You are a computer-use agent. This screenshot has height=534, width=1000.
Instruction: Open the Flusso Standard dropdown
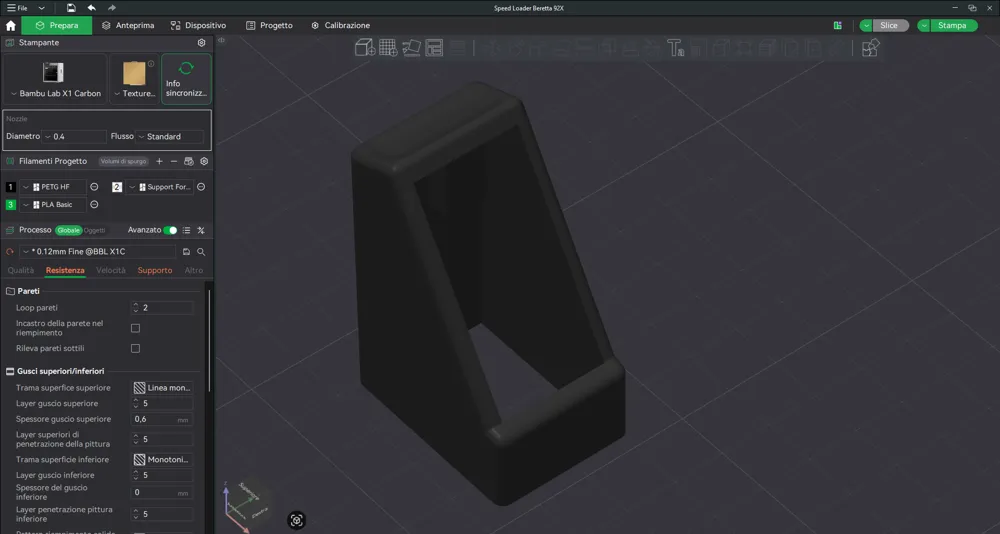[x=169, y=137]
